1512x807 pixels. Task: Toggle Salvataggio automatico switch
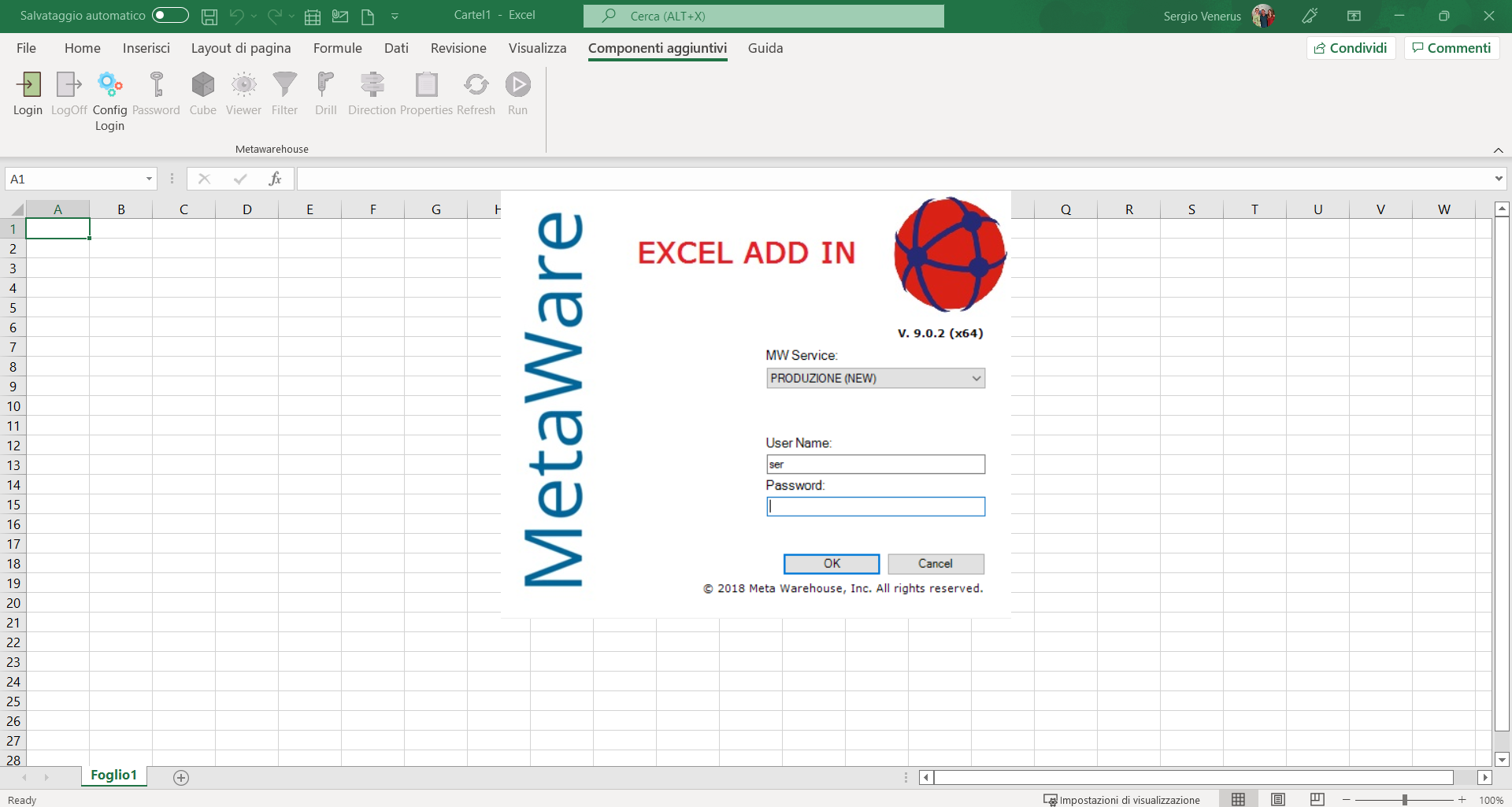tap(170, 15)
